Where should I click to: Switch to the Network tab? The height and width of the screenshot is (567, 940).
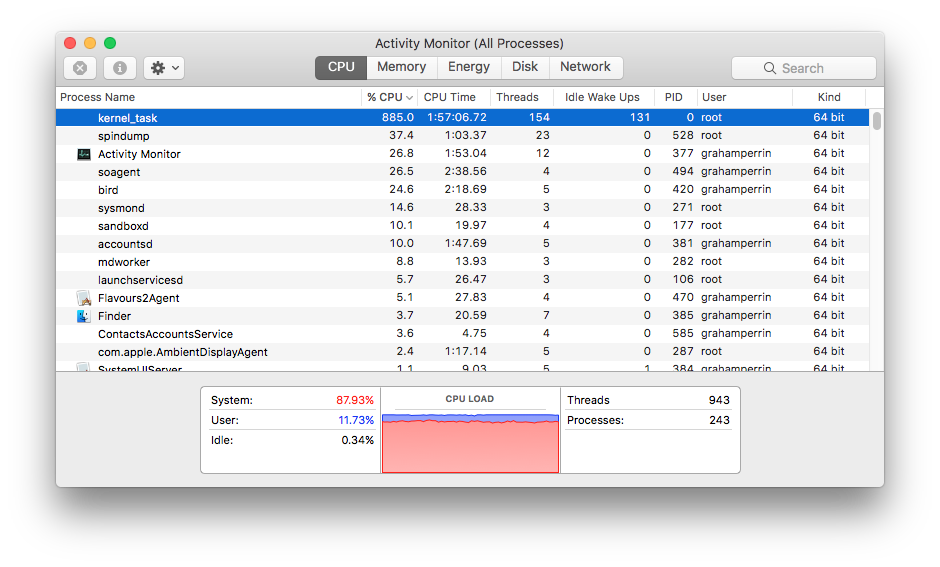pyautogui.click(x=586, y=67)
